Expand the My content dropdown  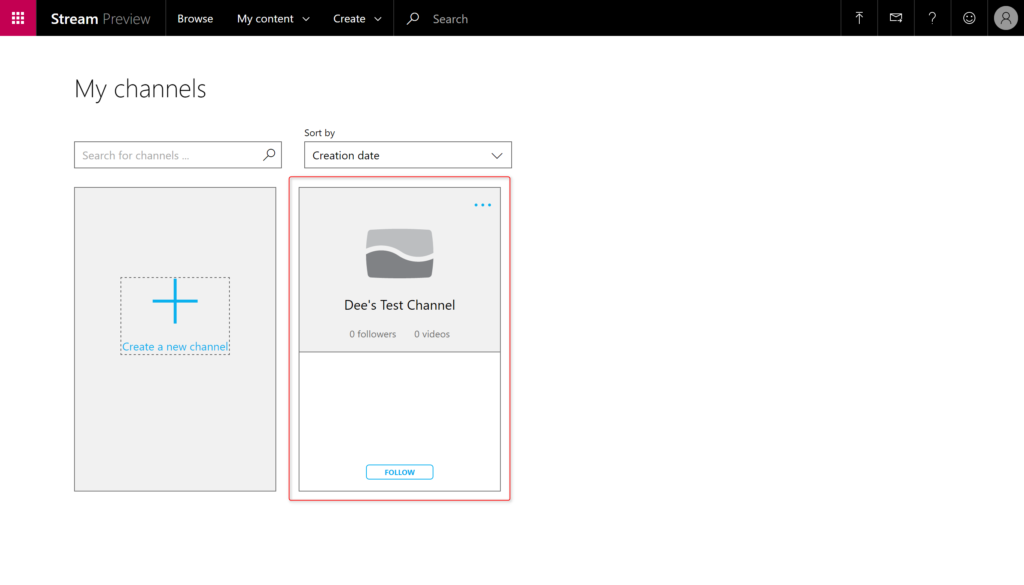coord(273,18)
